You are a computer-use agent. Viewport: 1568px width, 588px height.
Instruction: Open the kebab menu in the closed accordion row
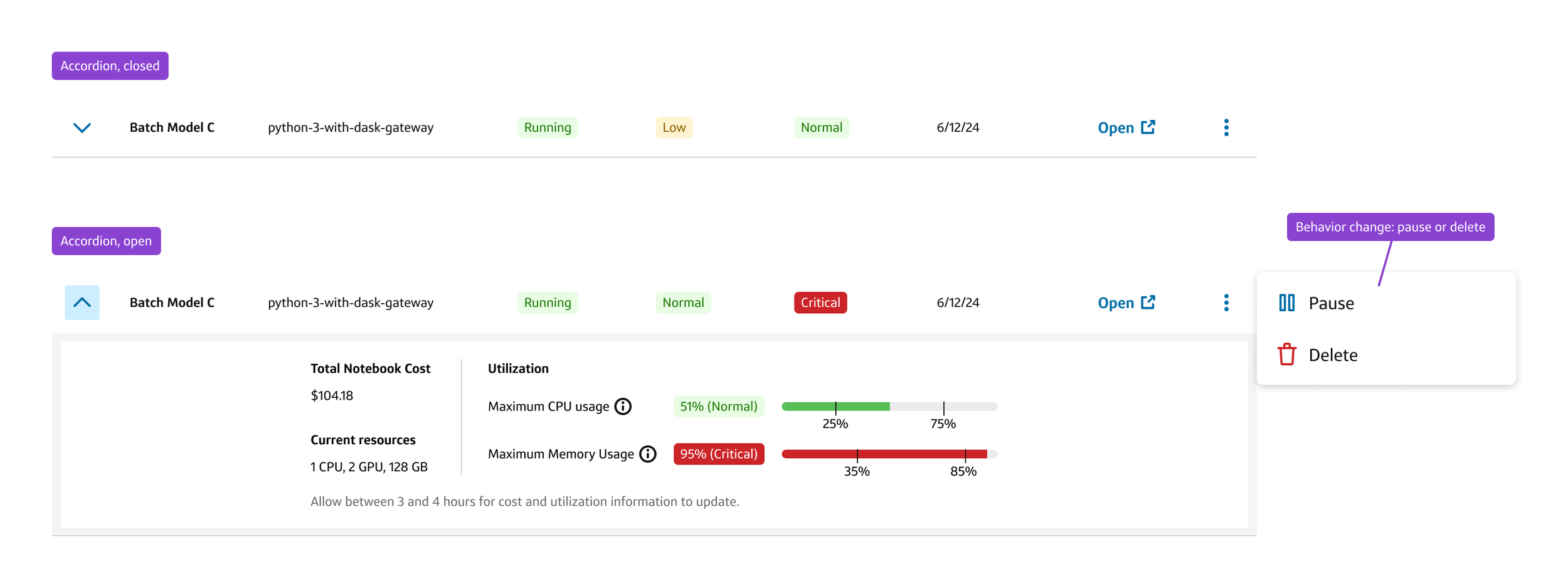[x=1226, y=128]
